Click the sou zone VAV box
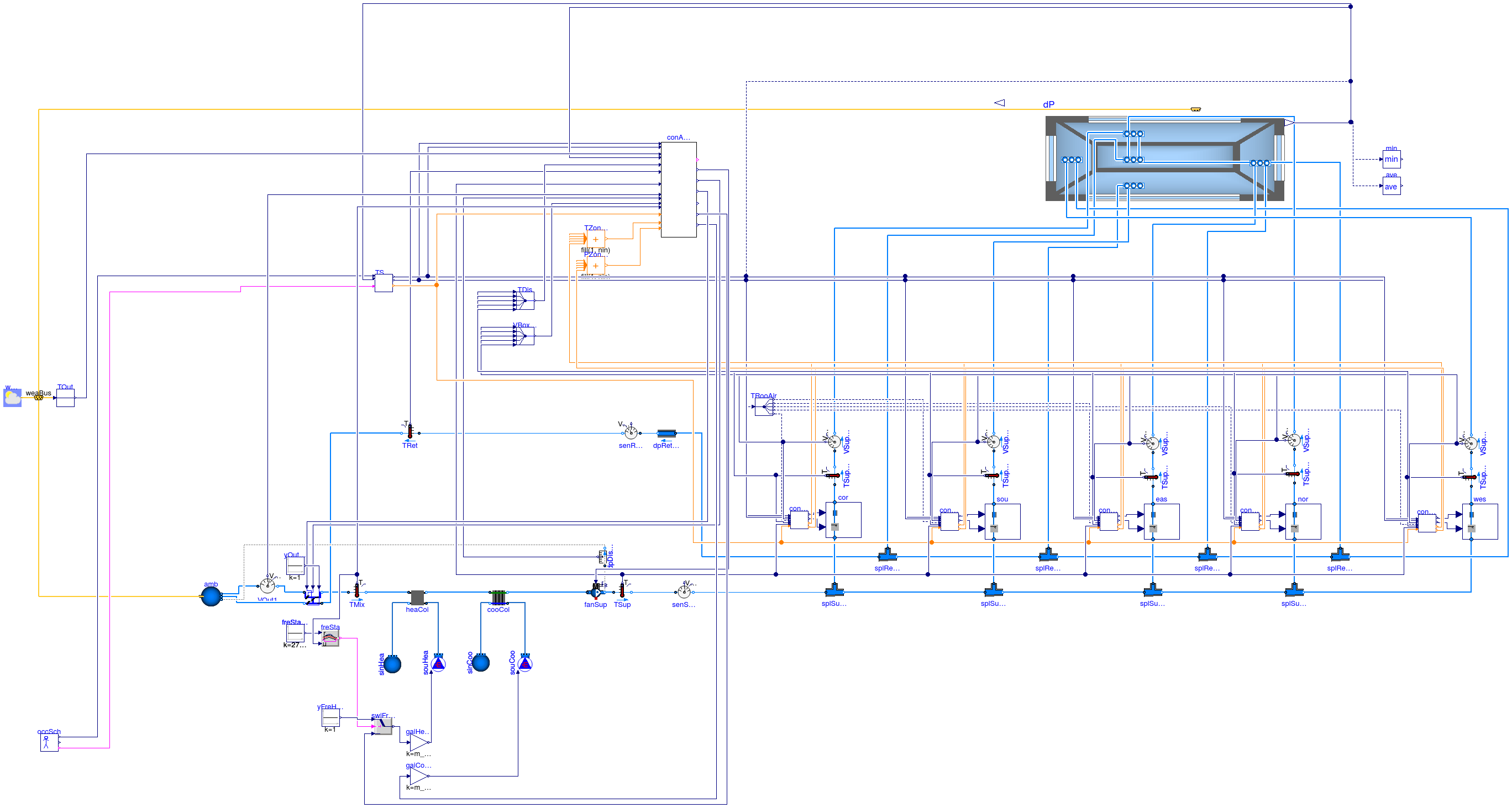The height and width of the screenshot is (808, 1512). click(x=1002, y=522)
